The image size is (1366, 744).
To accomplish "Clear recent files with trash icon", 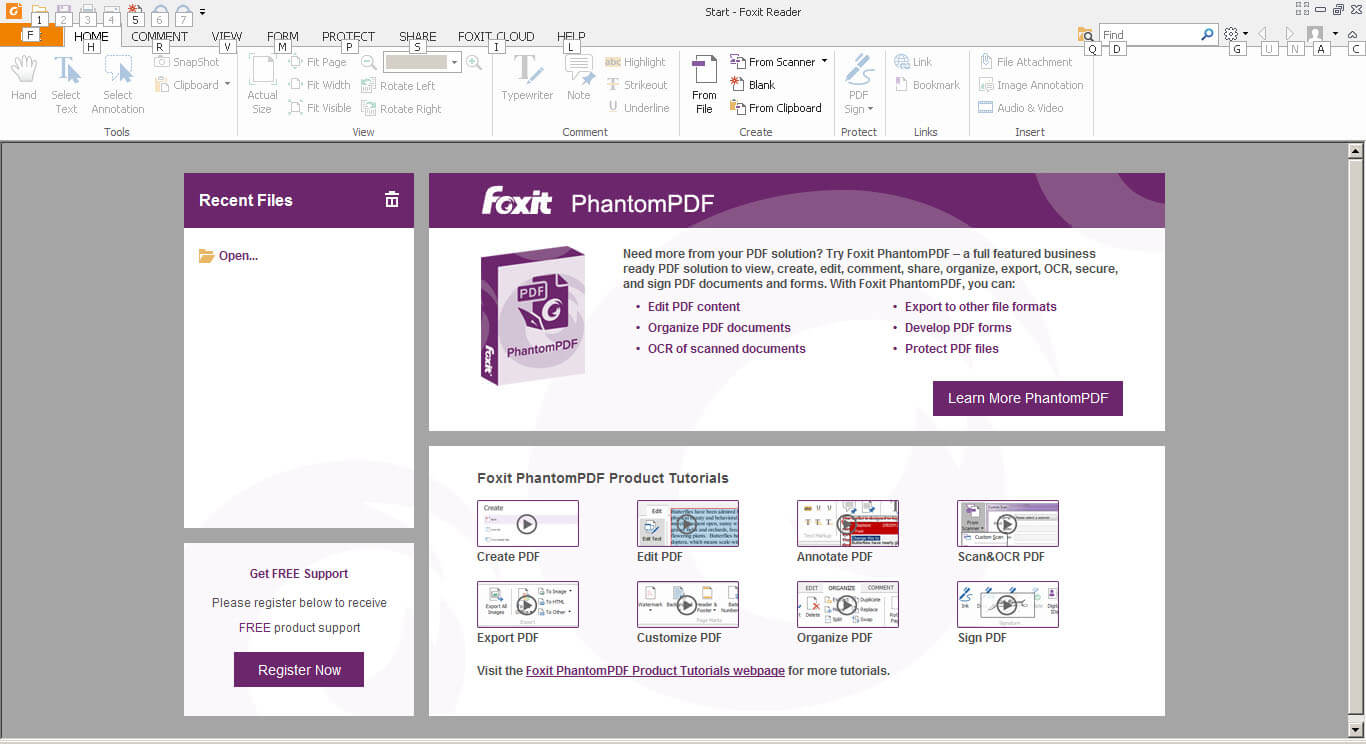I will tap(392, 200).
